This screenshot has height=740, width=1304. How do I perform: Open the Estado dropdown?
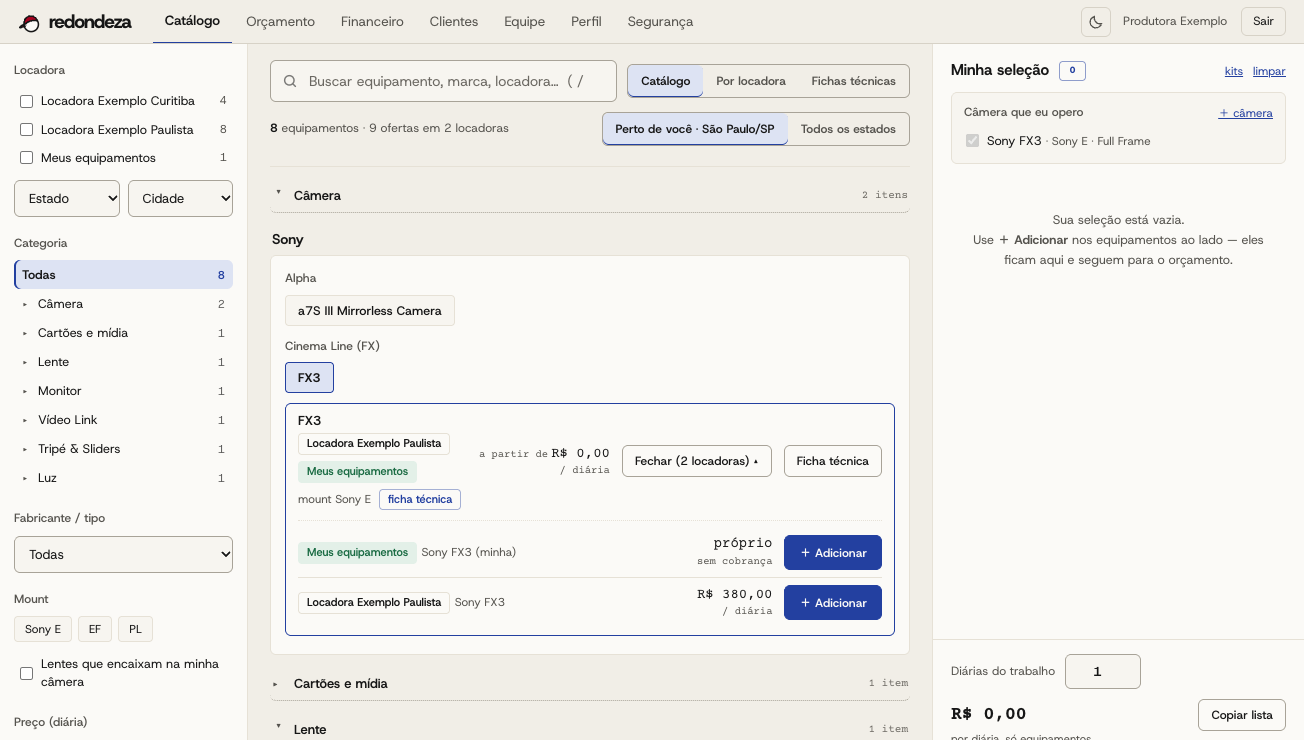pos(67,198)
